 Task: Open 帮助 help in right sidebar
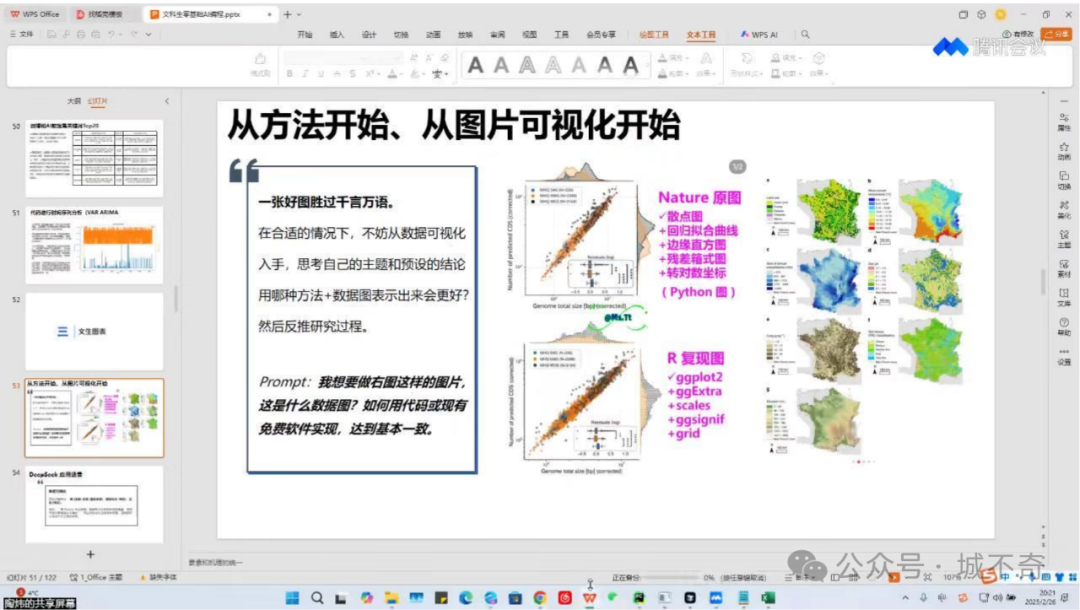1064,327
